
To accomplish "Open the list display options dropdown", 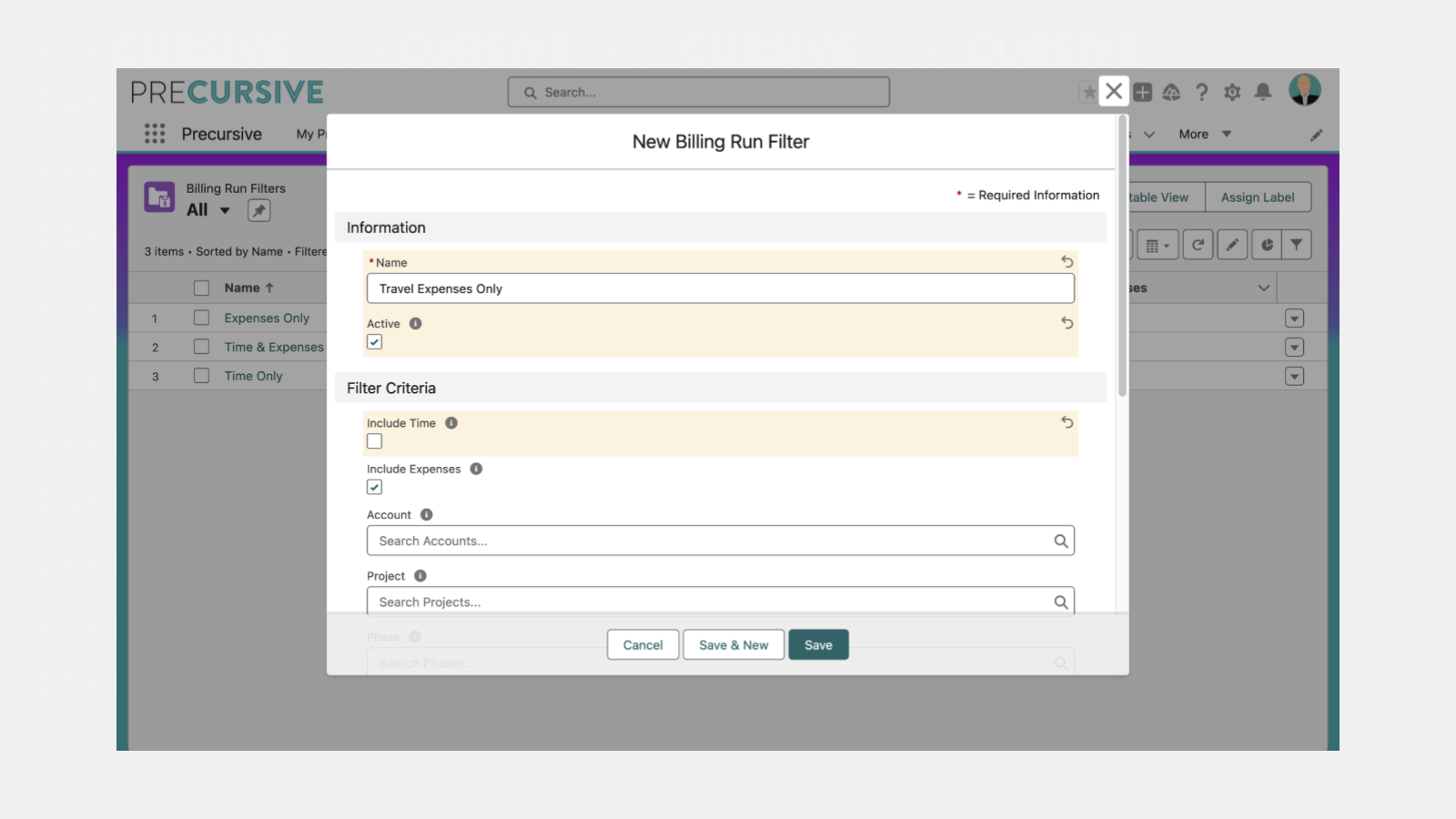I will [1158, 245].
